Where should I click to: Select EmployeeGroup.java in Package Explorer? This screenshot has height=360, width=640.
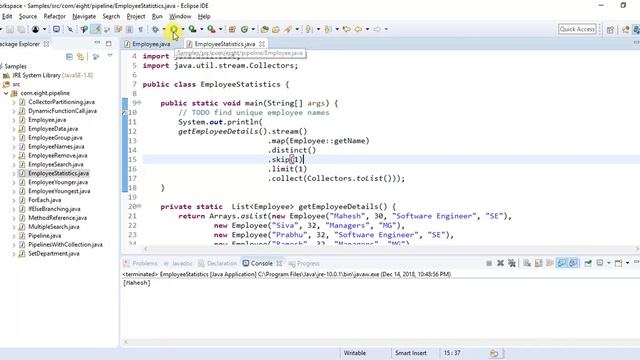pos(55,138)
